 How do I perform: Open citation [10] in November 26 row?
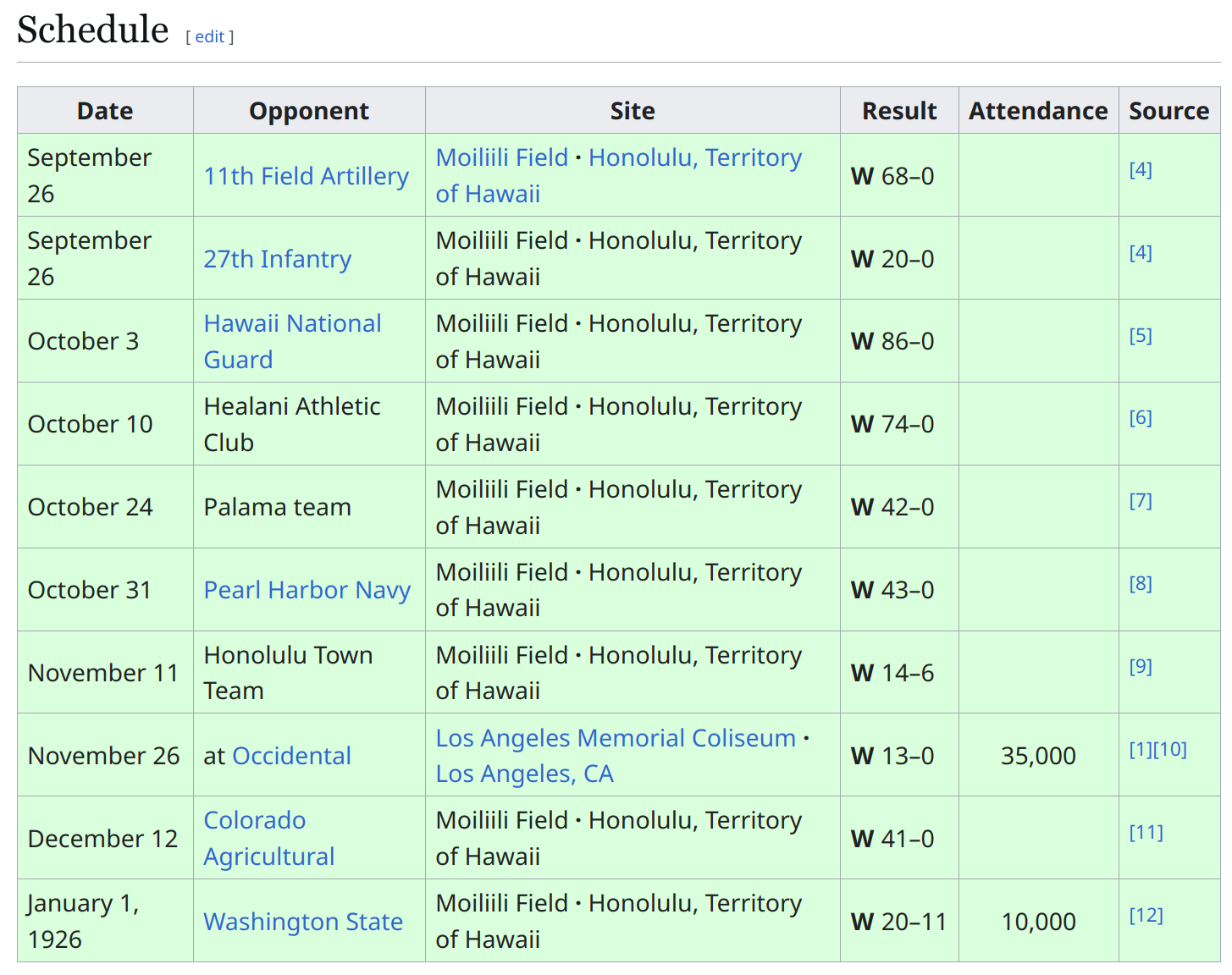(1170, 750)
